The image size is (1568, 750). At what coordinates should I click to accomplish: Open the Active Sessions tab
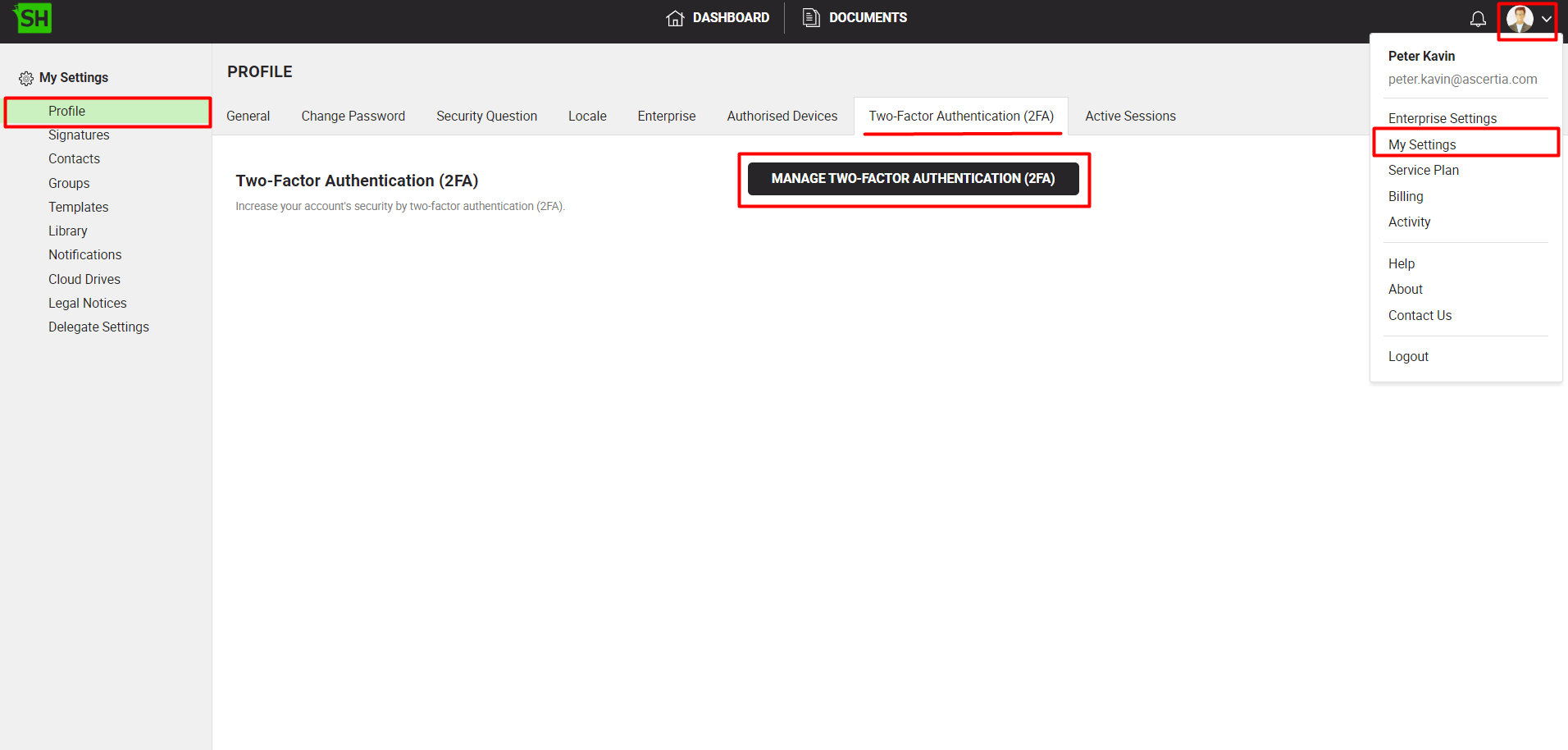(x=1130, y=117)
